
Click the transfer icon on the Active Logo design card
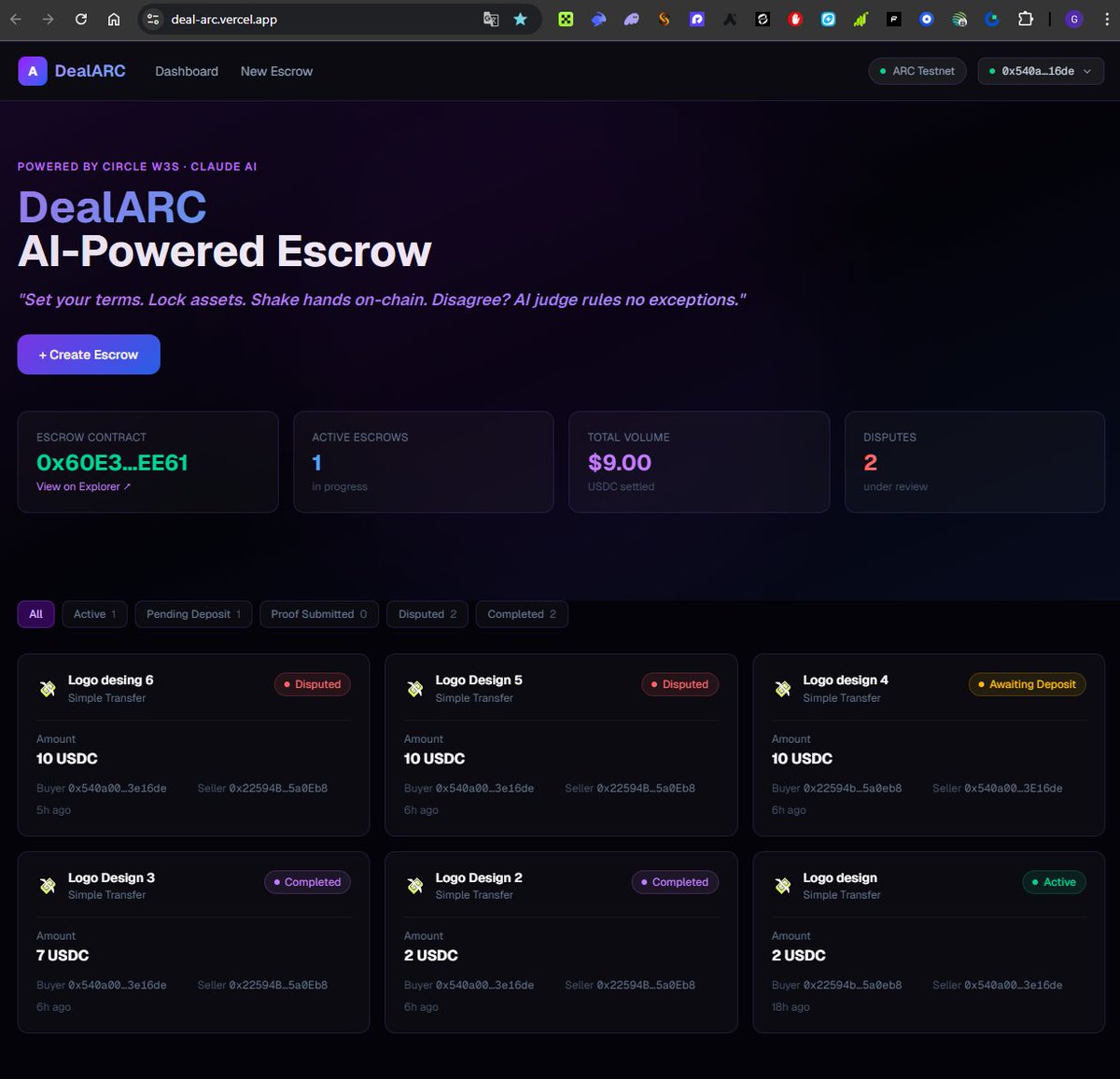tap(783, 886)
